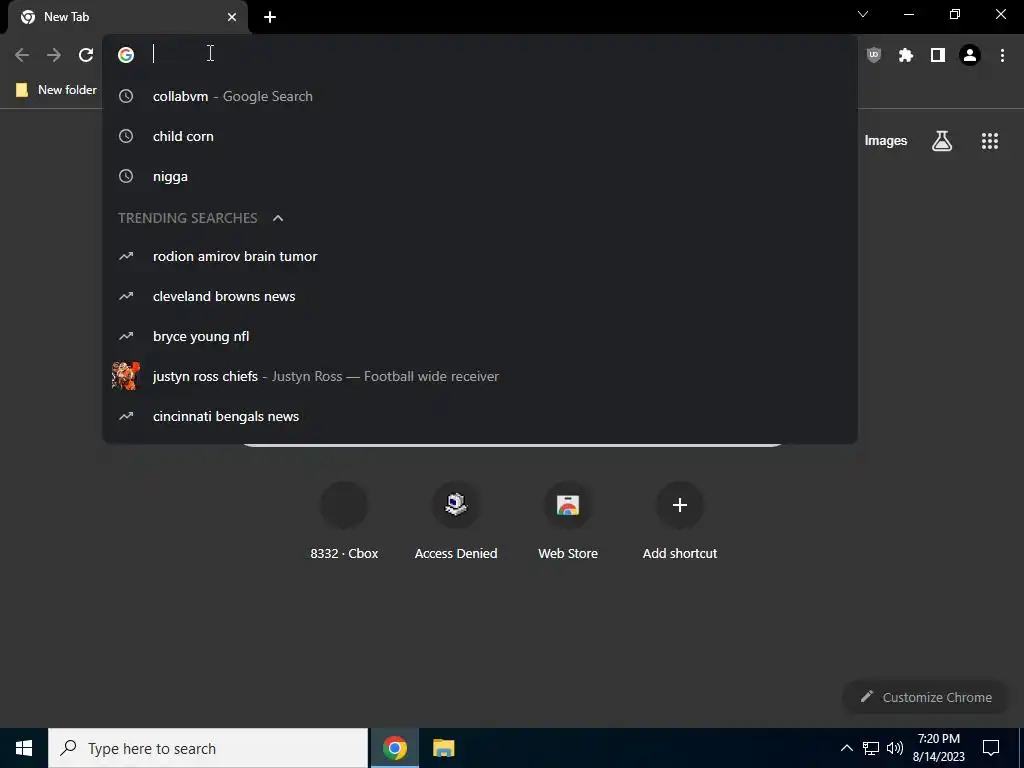The height and width of the screenshot is (768, 1024).
Task: Open Chrome's three-dot menu
Action: click(1002, 55)
